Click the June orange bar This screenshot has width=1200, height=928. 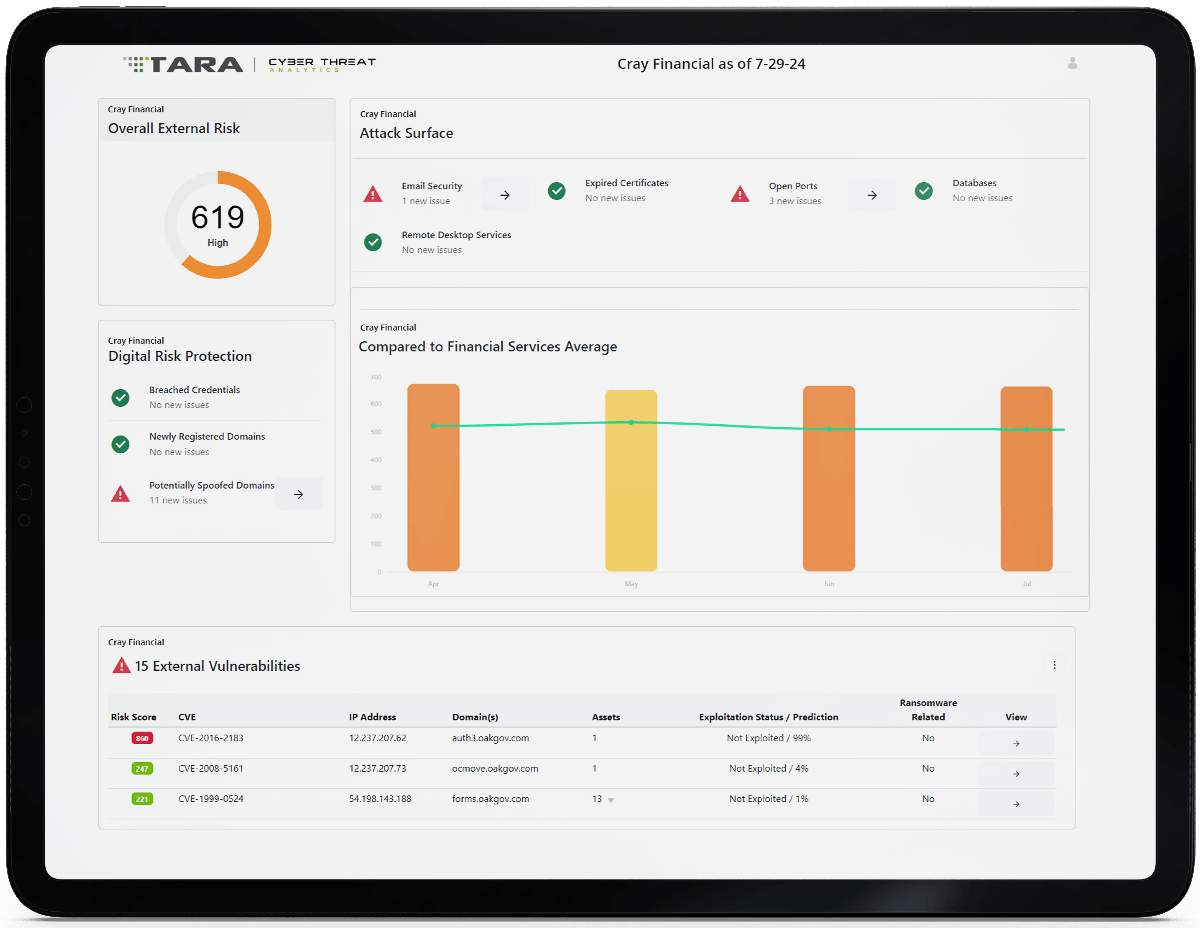(829, 479)
